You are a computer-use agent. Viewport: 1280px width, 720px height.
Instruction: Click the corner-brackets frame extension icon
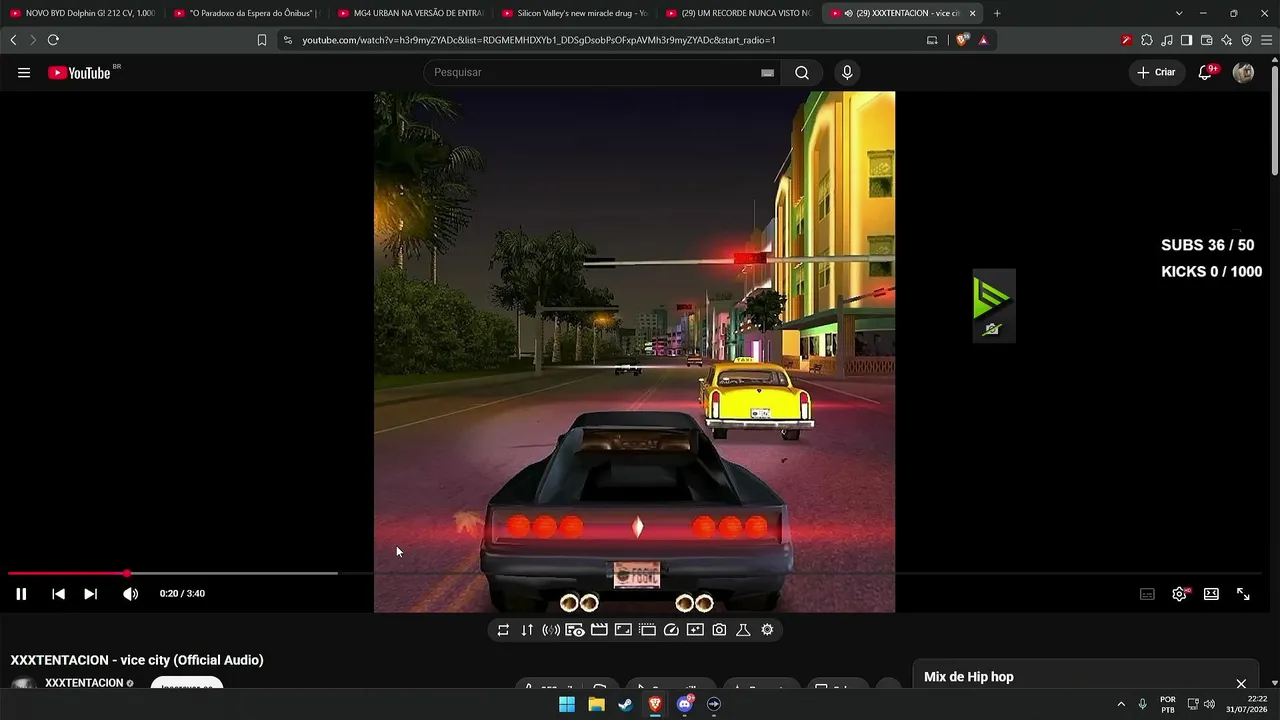click(x=623, y=630)
